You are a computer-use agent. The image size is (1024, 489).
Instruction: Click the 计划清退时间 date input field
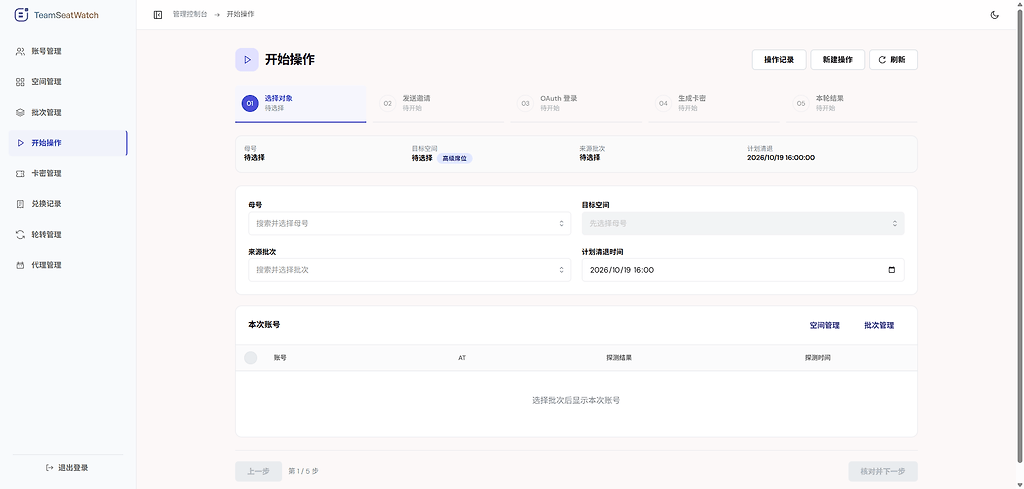coord(743,270)
